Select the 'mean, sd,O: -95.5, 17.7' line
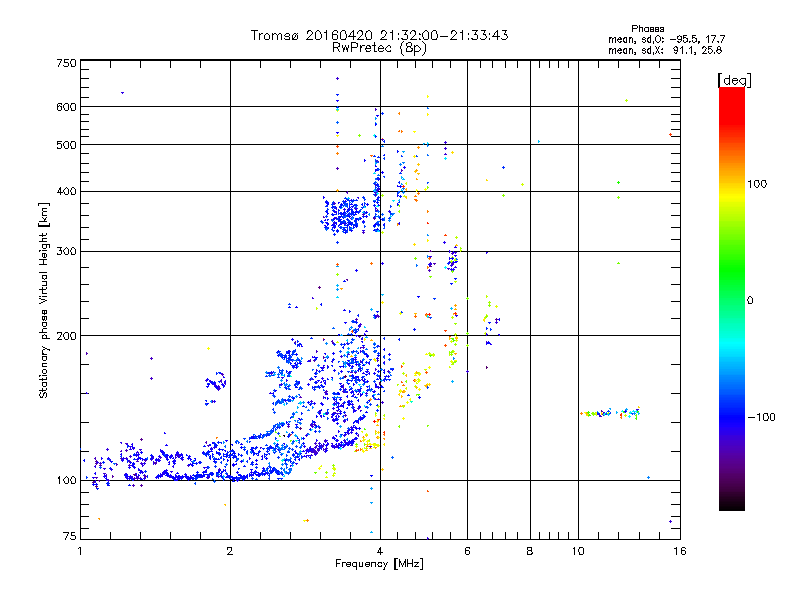 tap(666, 39)
